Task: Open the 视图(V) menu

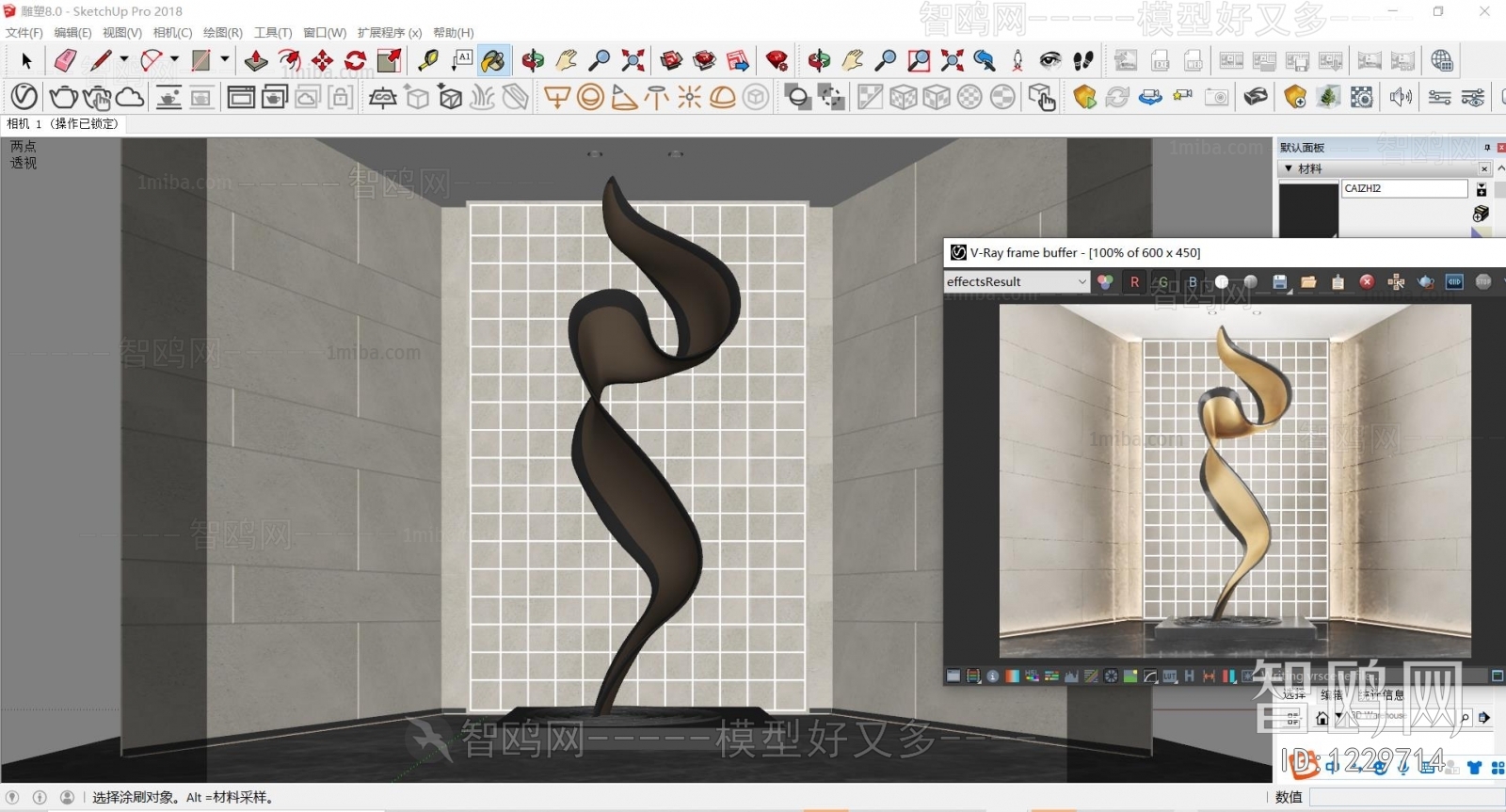Action: tap(122, 32)
